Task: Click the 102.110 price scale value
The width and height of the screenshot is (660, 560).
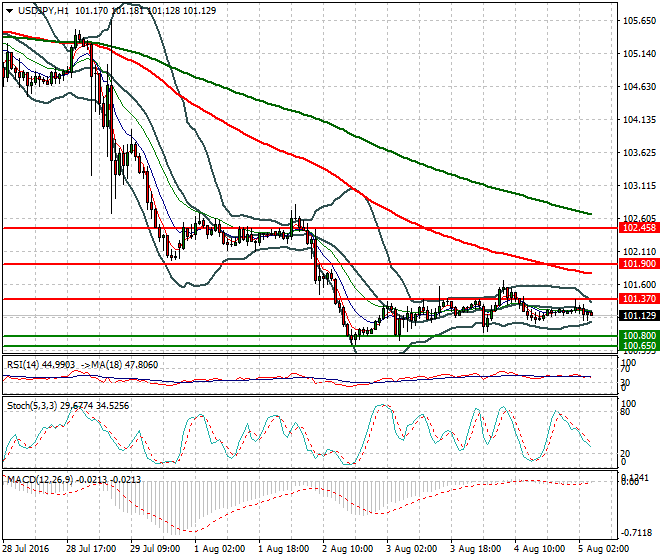Action: 639,252
